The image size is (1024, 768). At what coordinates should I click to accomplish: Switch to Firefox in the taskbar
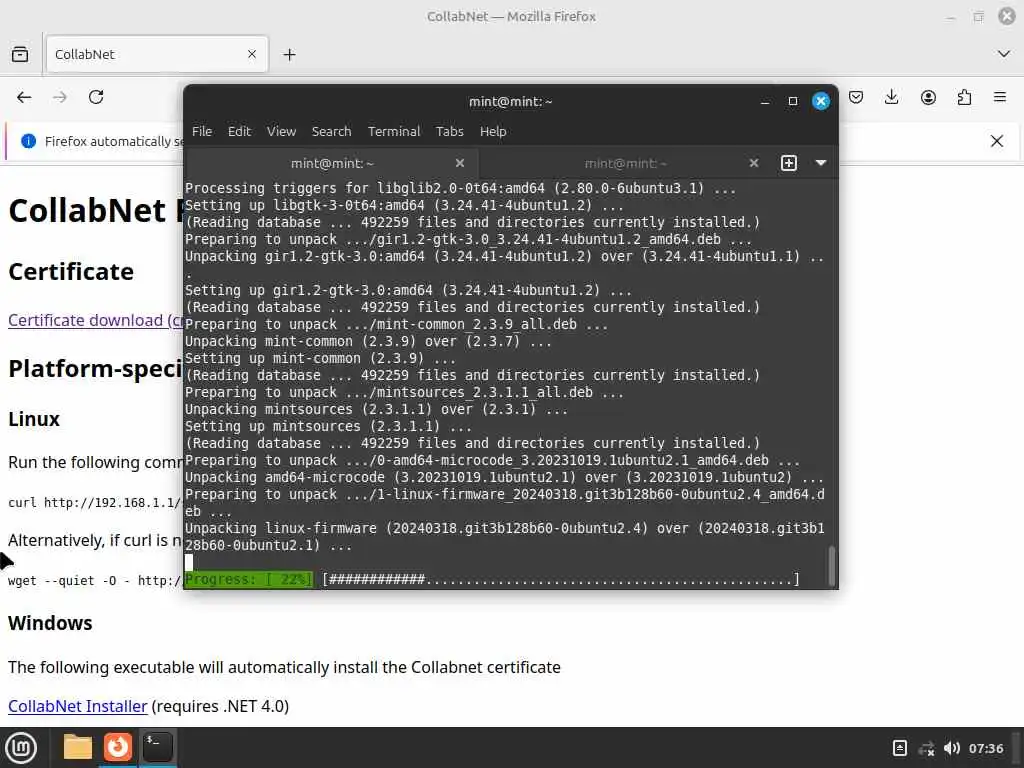[118, 747]
